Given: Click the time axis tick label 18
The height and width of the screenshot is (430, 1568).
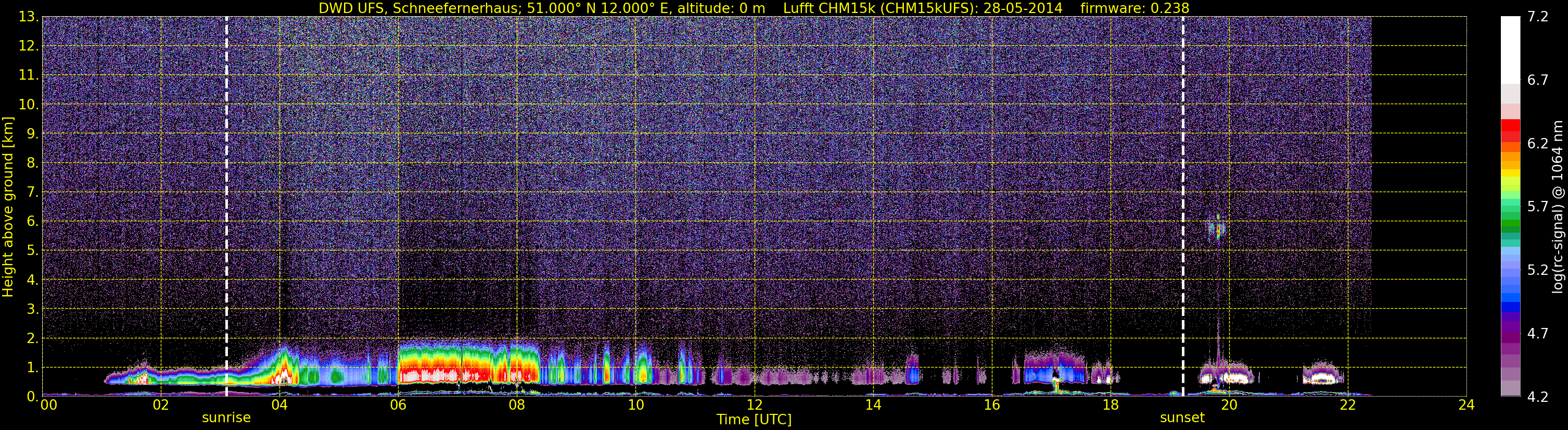Looking at the screenshot, I should (1110, 405).
